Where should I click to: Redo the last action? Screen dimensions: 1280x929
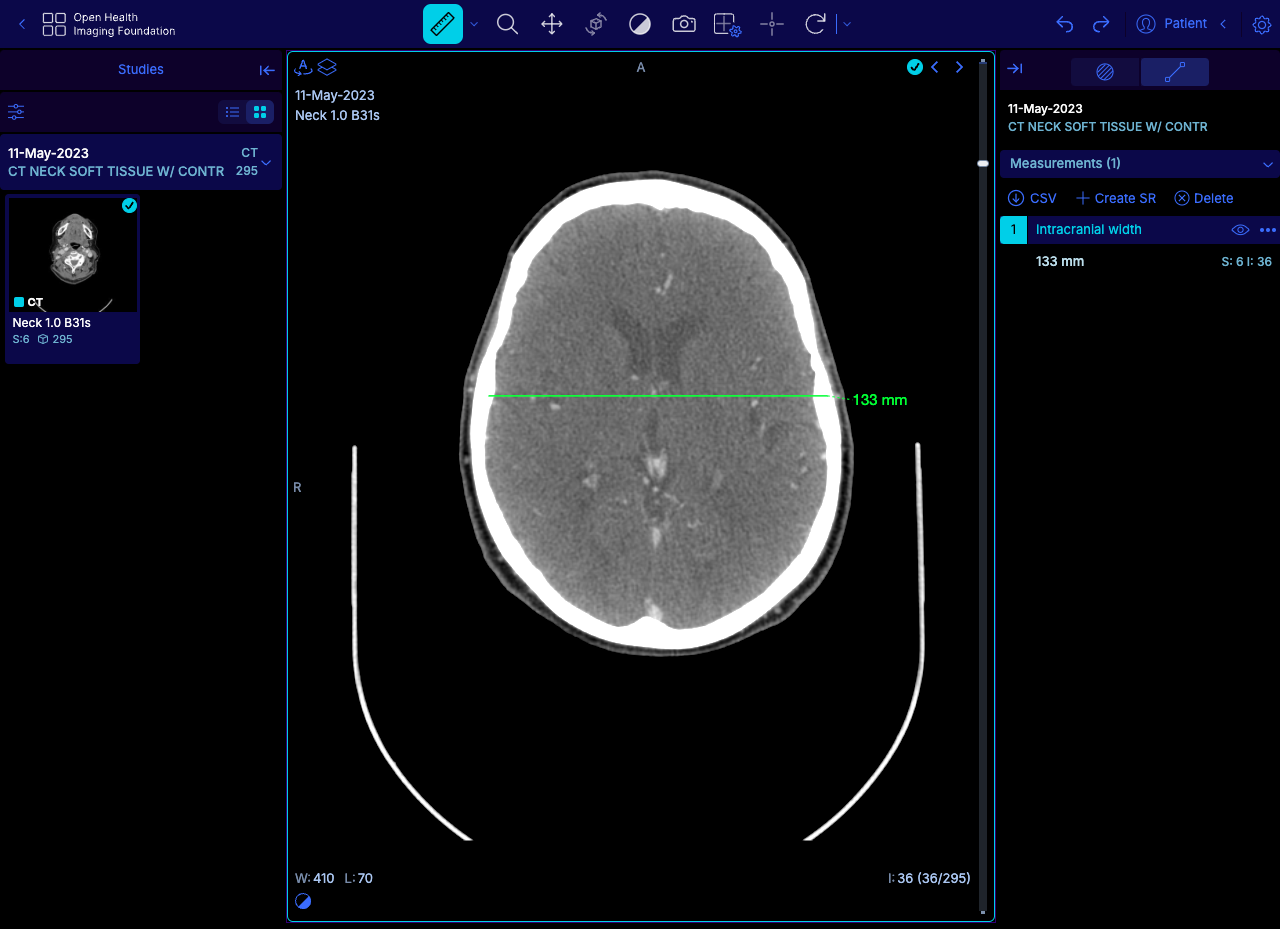point(1101,24)
